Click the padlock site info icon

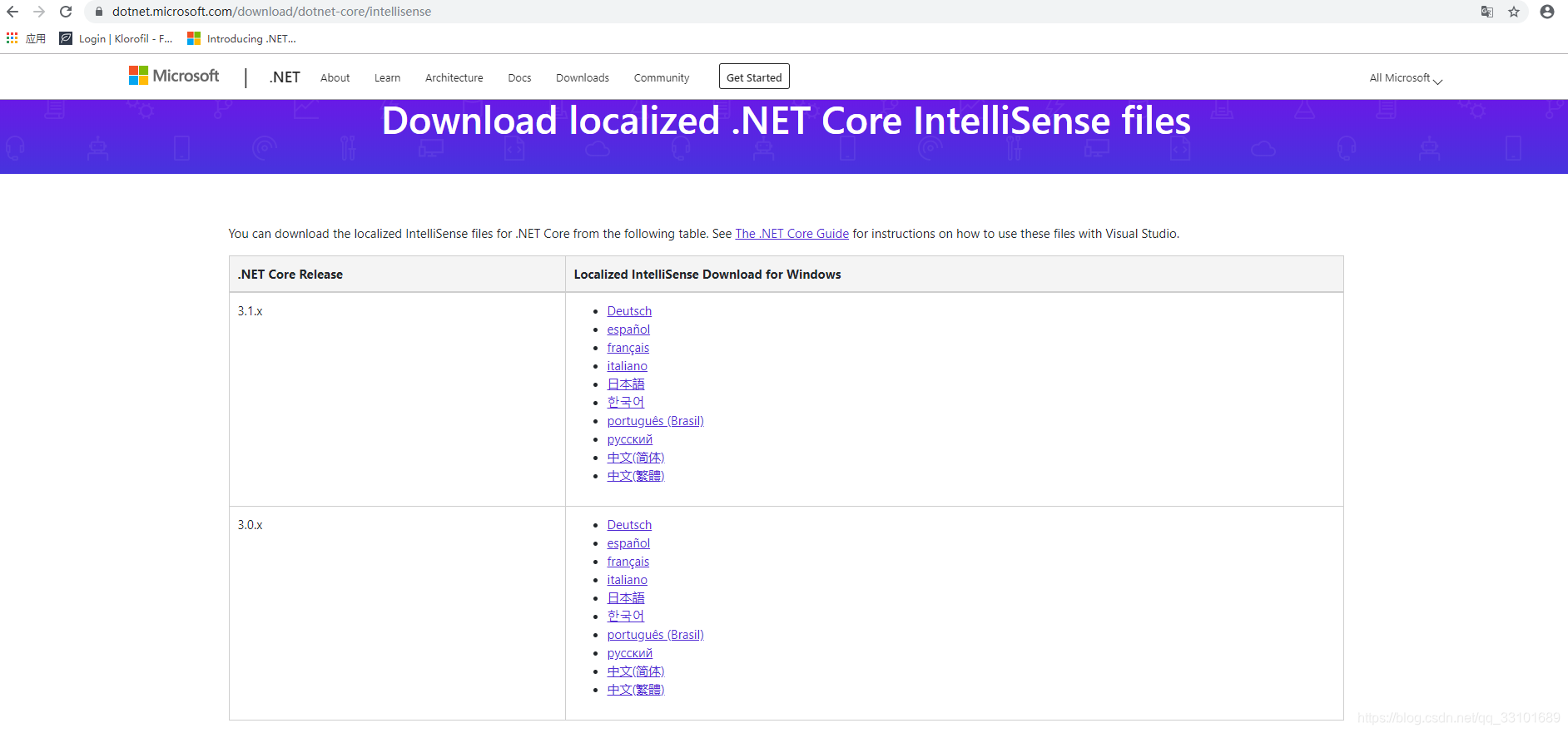(98, 12)
